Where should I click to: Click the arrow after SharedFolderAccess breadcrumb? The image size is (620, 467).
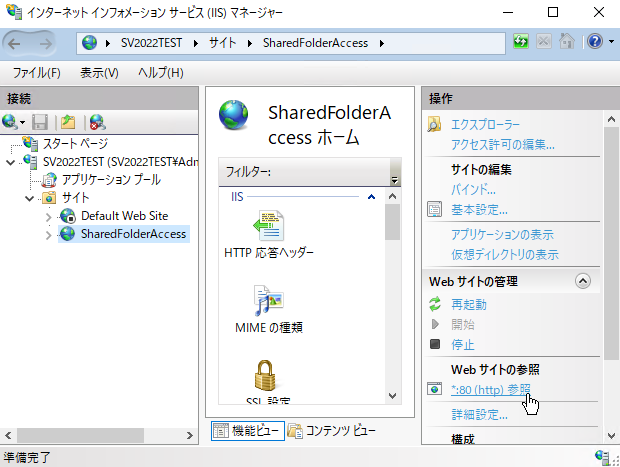click(382, 43)
